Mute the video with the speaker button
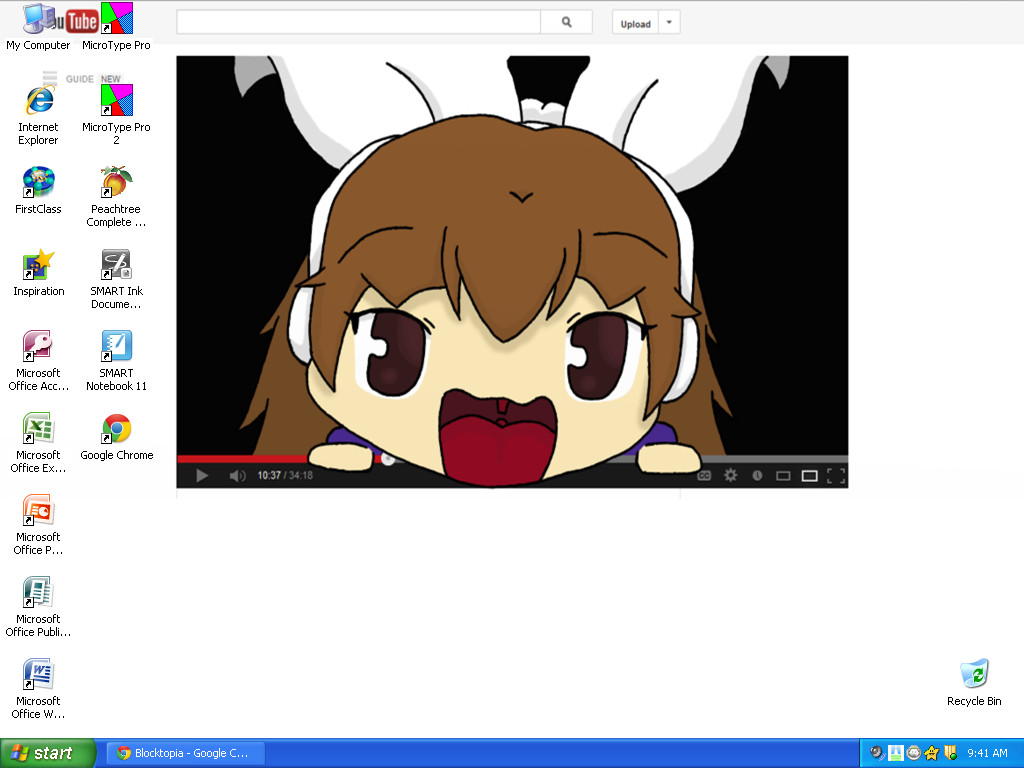This screenshot has width=1024, height=768. tap(237, 475)
